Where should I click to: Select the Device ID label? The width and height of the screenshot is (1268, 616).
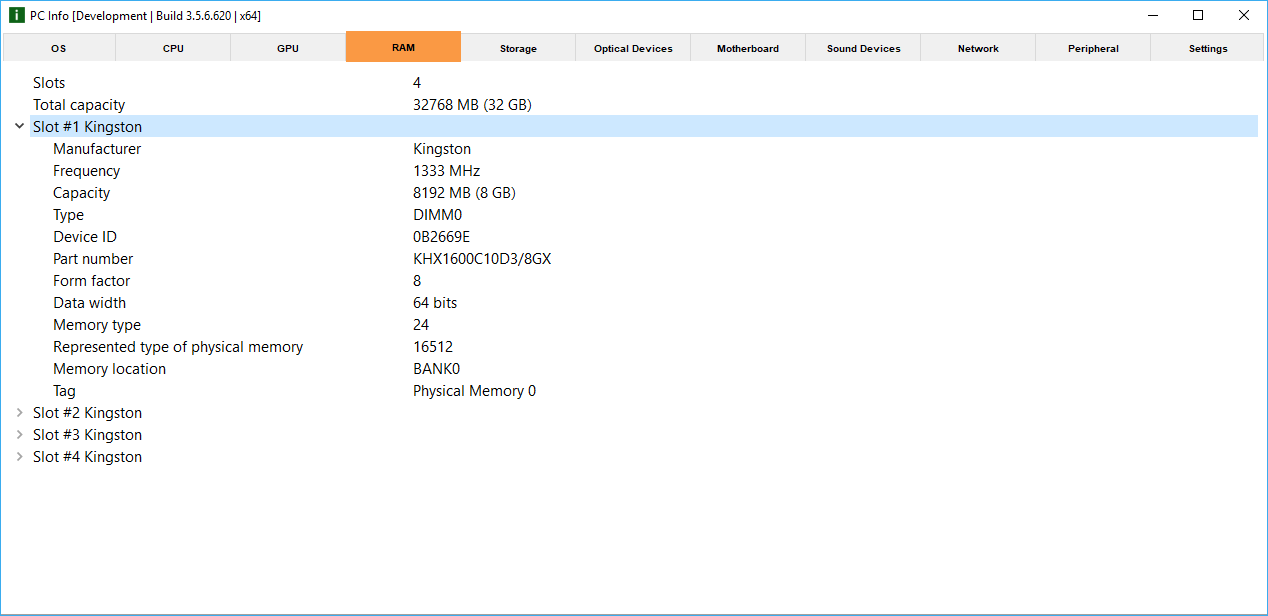85,237
